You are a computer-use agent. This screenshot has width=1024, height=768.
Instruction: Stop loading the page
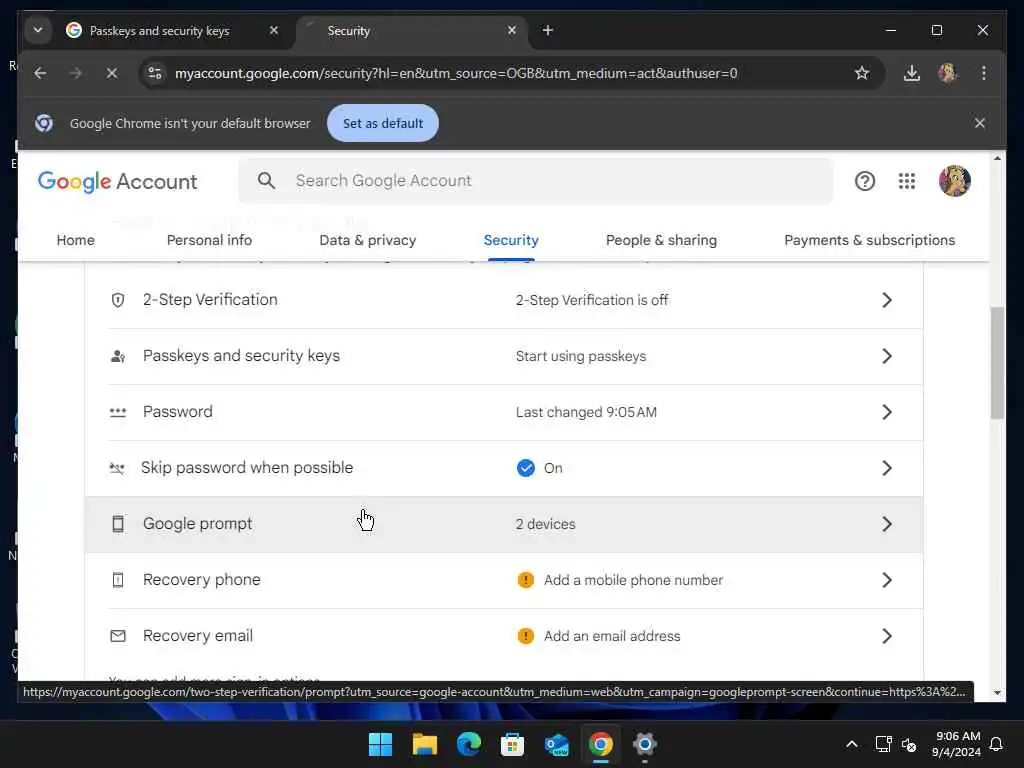112,73
